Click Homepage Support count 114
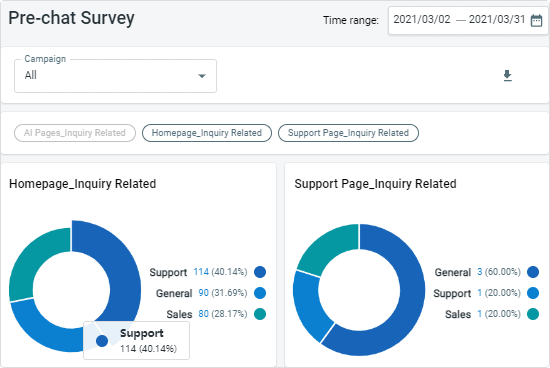This screenshot has height=368, width=550. 201,272
